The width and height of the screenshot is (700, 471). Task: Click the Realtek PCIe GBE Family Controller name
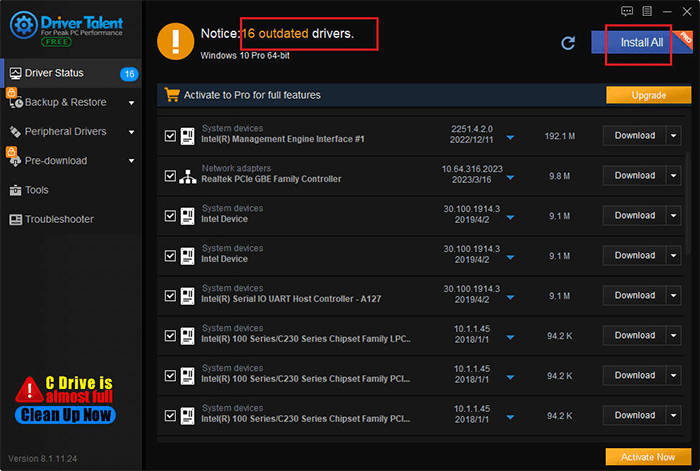pyautogui.click(x=271, y=179)
